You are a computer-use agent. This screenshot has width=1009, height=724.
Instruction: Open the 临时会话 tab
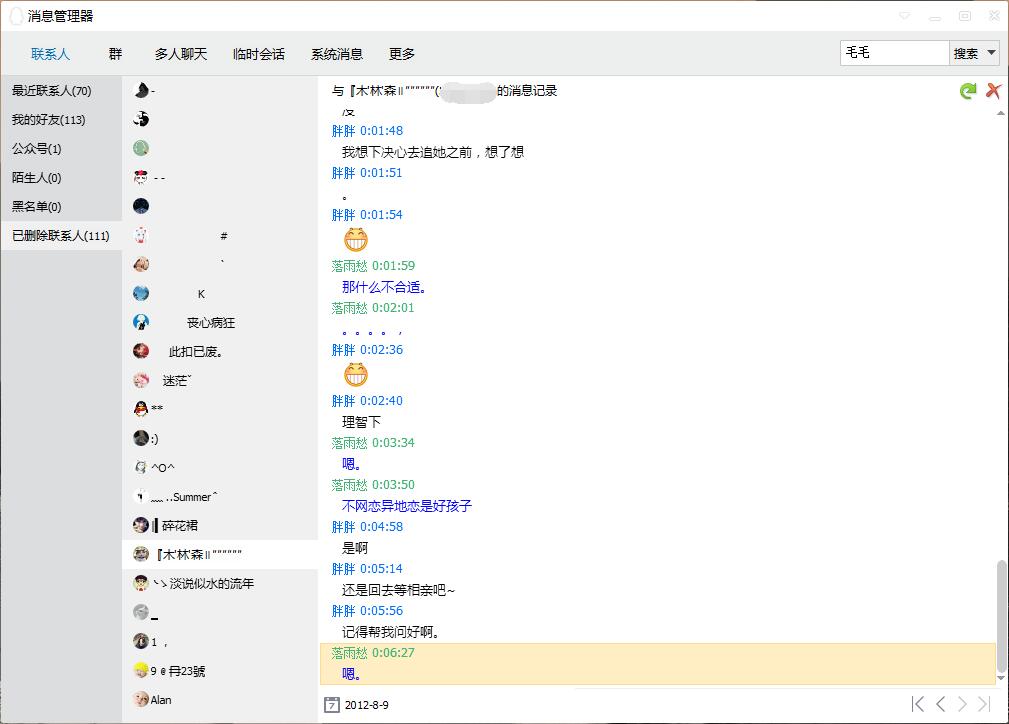click(259, 54)
